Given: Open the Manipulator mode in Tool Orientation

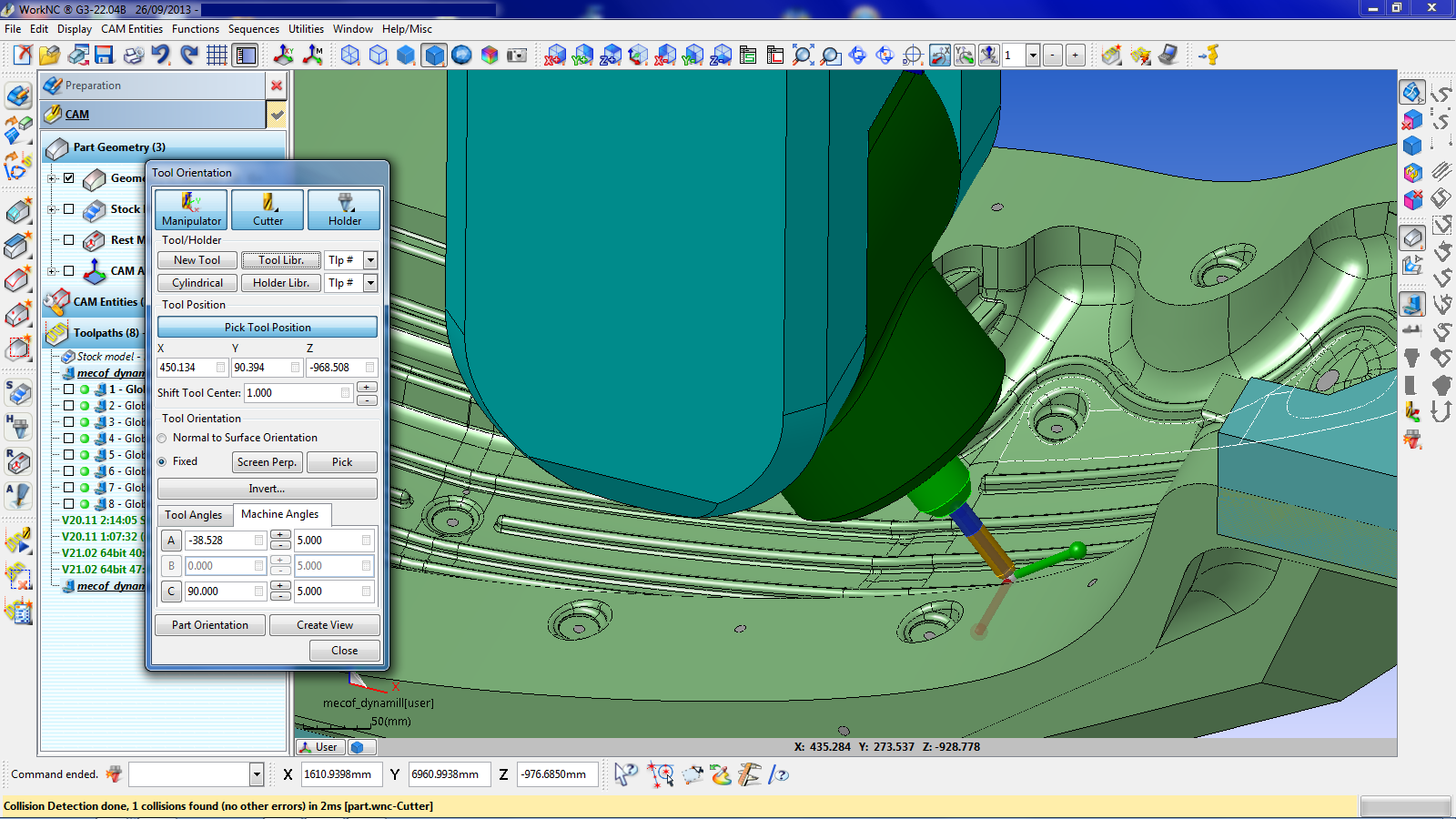Looking at the screenshot, I should point(191,209).
